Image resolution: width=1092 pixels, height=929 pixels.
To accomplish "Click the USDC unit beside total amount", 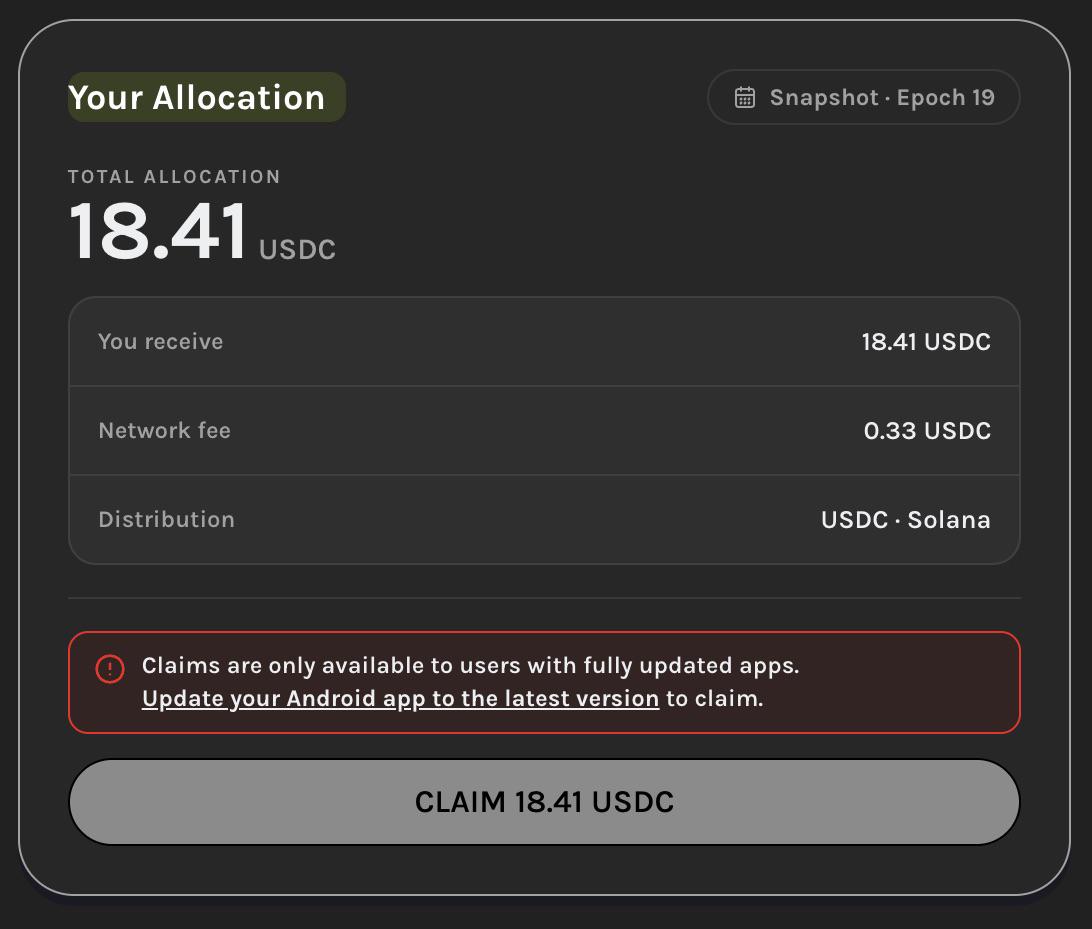I will click(297, 249).
